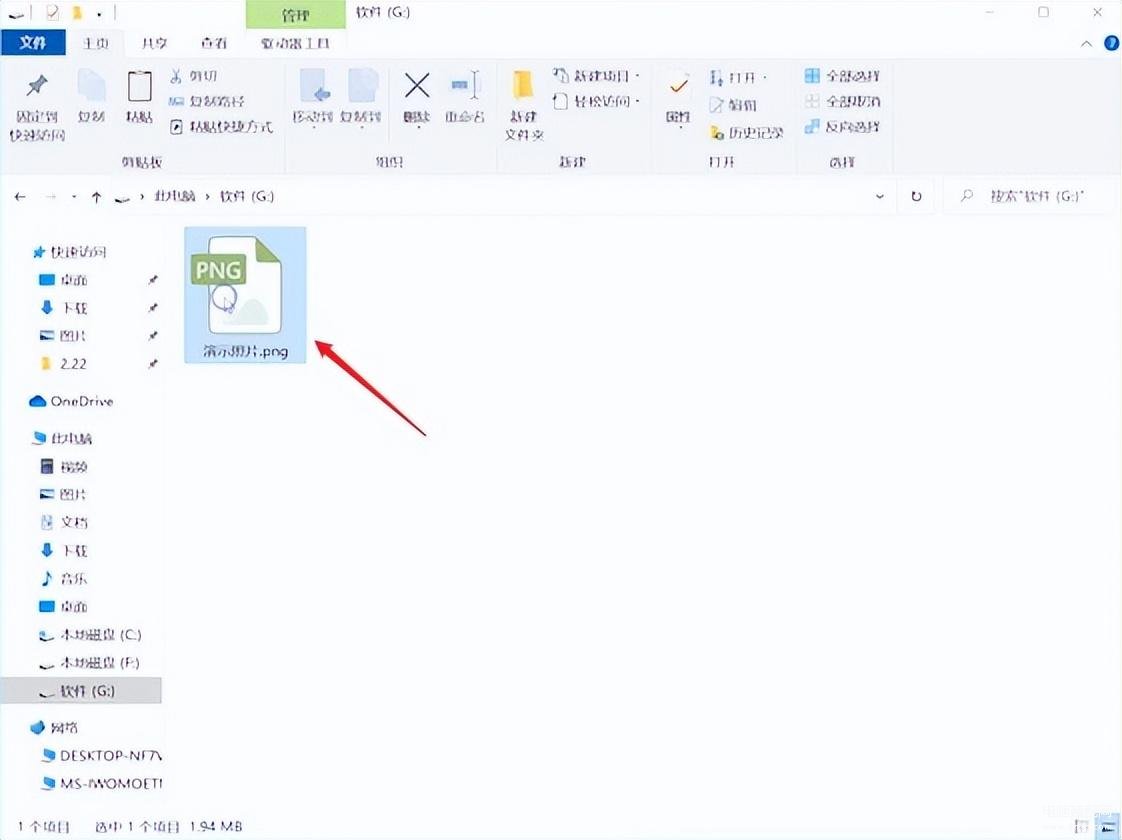This screenshot has height=840, width=1122.
Task: Open Local Disk (F:)
Action: click(89, 663)
